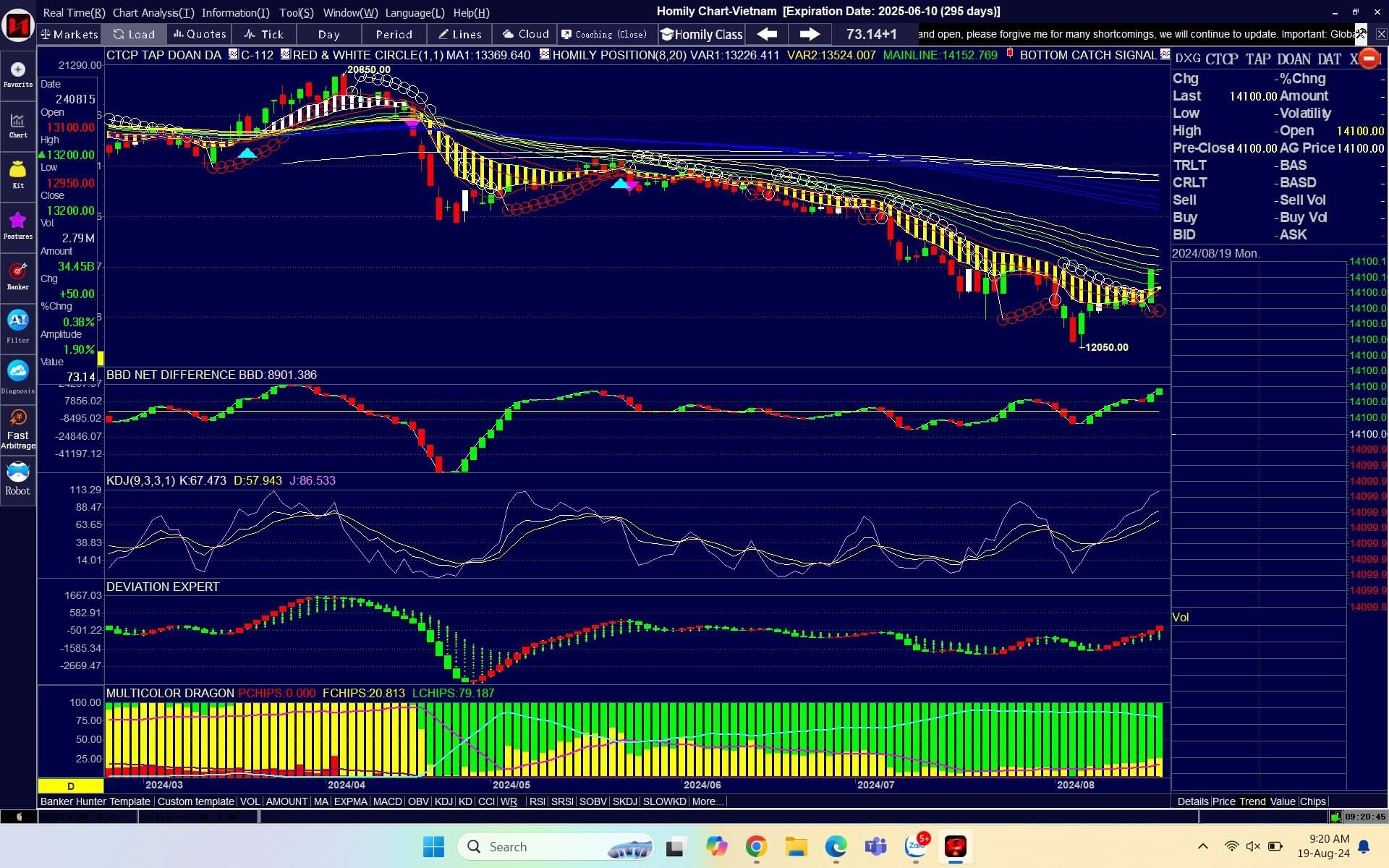Viewport: 1389px width, 868px height.
Task: Open the Value tab in side panel
Action: (x=1283, y=801)
